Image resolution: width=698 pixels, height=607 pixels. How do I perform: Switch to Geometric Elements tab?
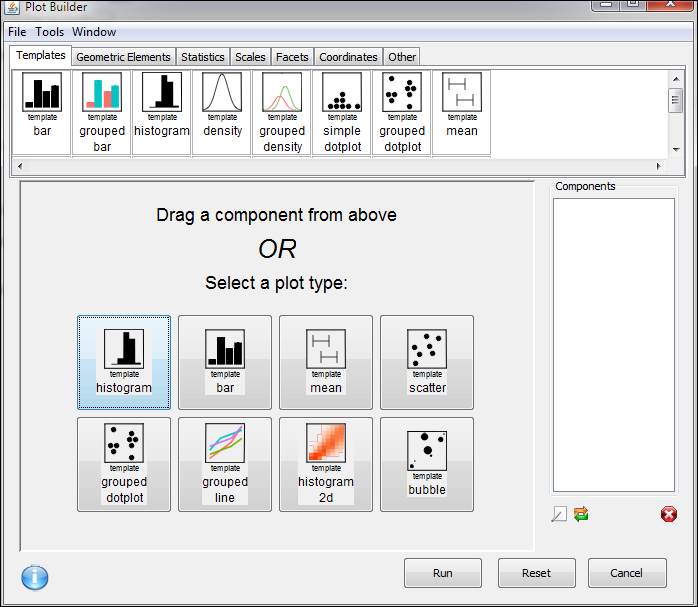pos(123,57)
